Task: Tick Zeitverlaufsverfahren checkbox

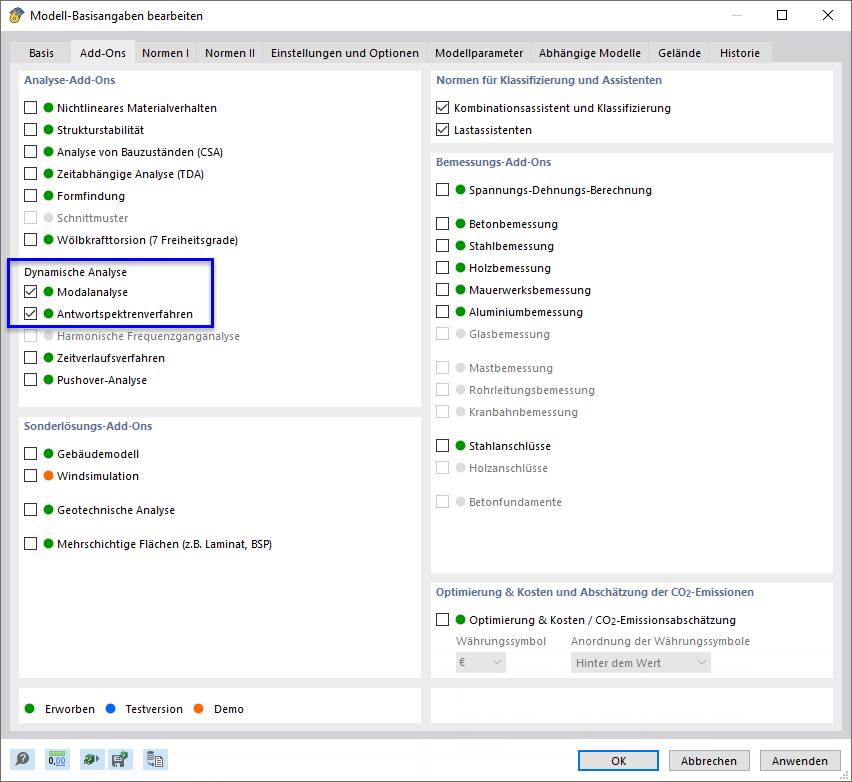Action: (30, 358)
